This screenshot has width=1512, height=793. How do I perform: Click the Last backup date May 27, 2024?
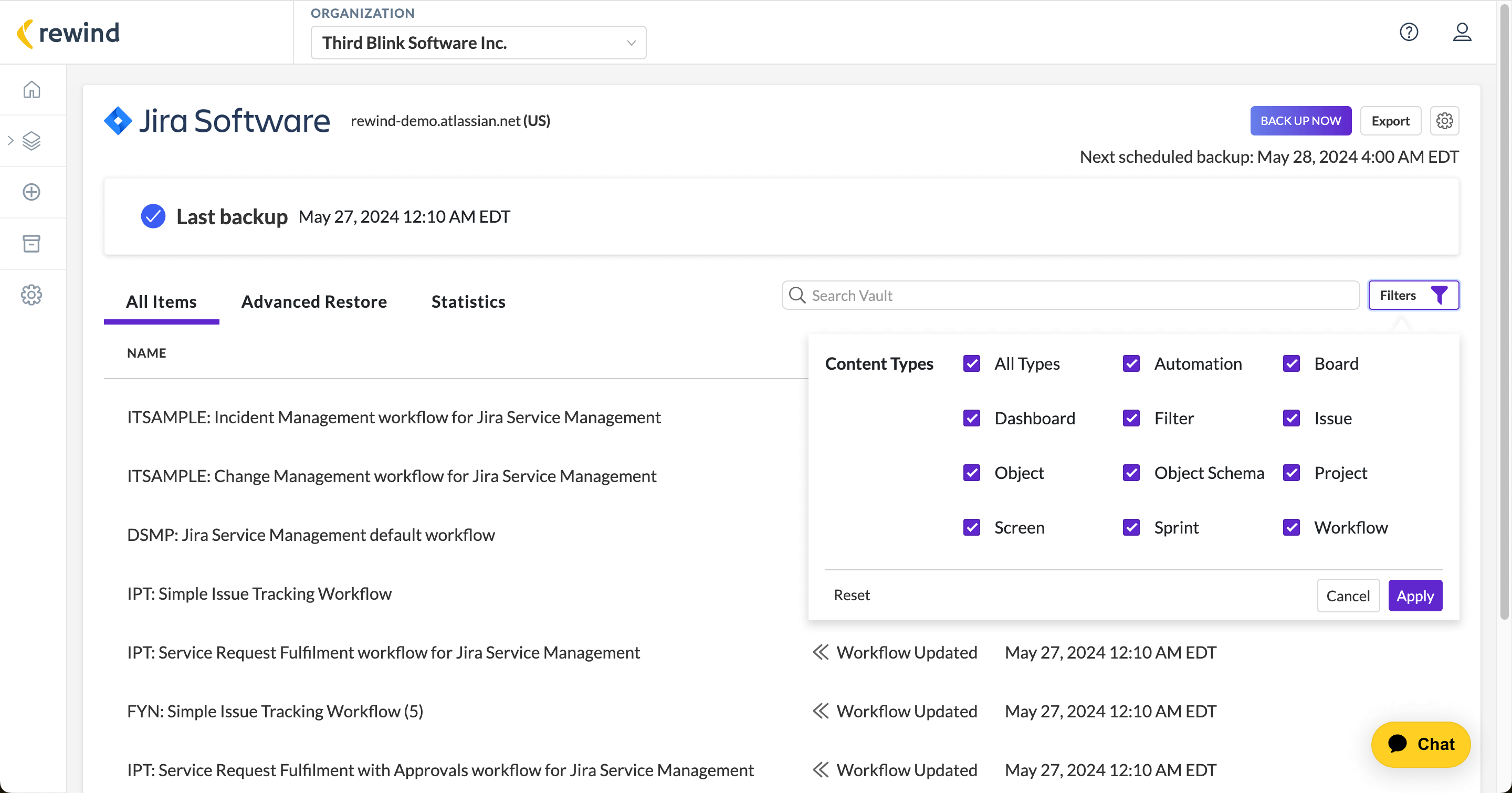pyautogui.click(x=404, y=216)
